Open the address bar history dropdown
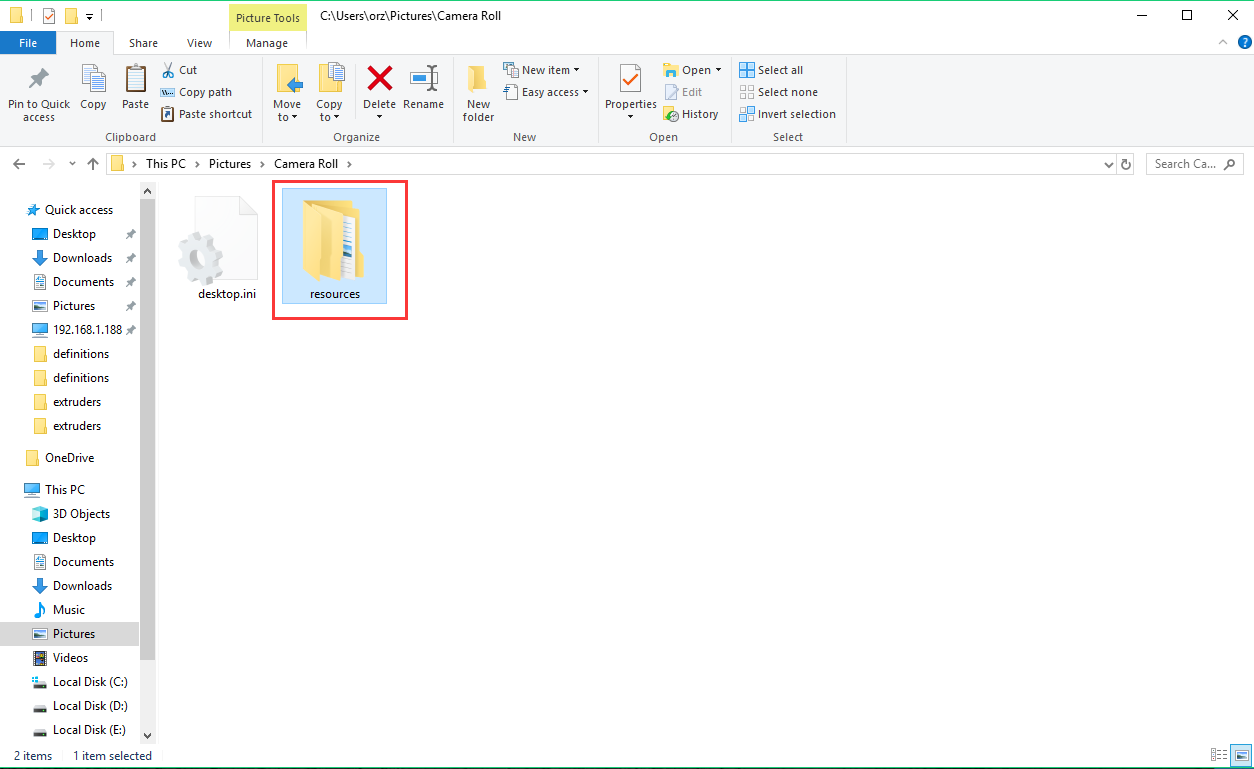1254x769 pixels. 1108,164
